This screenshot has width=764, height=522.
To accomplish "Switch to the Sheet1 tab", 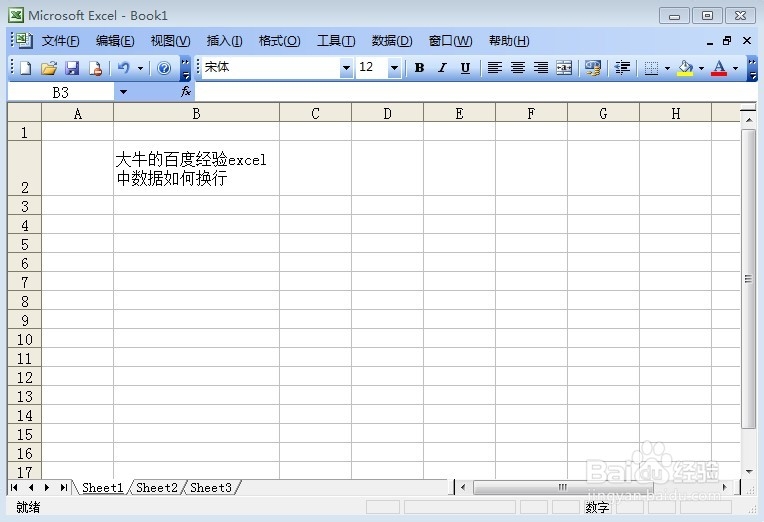I will (102, 487).
